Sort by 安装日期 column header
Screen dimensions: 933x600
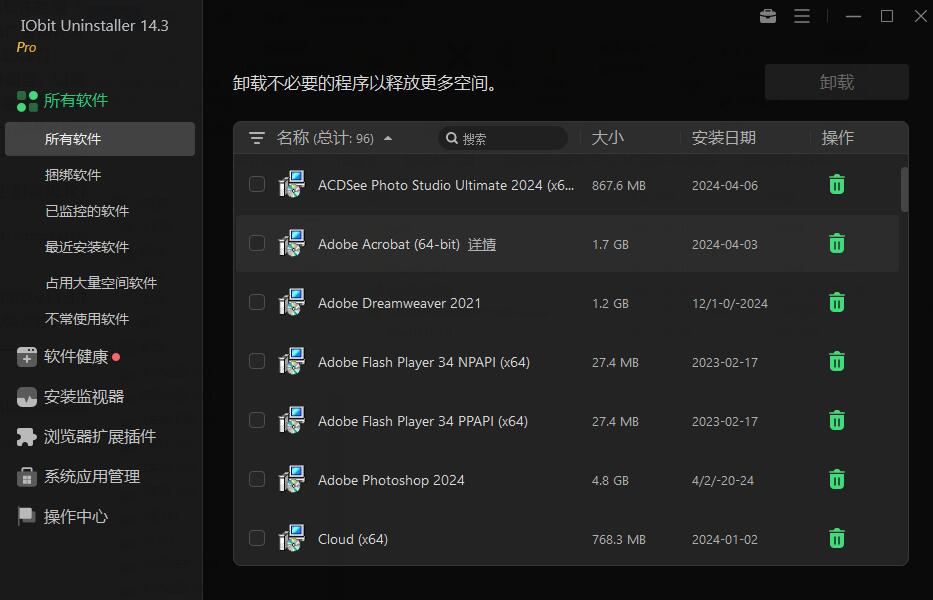point(724,138)
